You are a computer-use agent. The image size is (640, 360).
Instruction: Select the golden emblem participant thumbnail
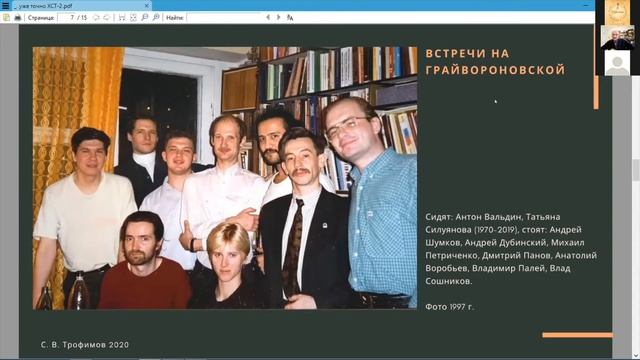617,13
